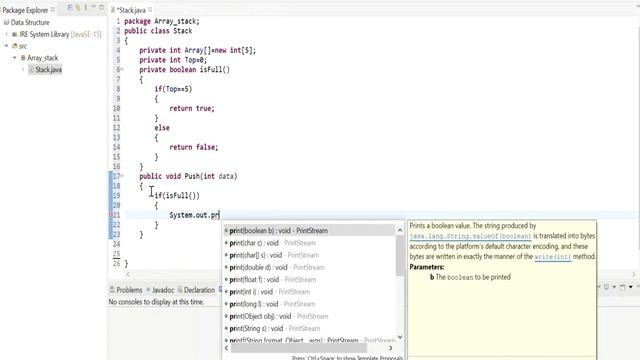Open console display dropdown arrow
This screenshot has height=360, width=640.
[x=613, y=287]
